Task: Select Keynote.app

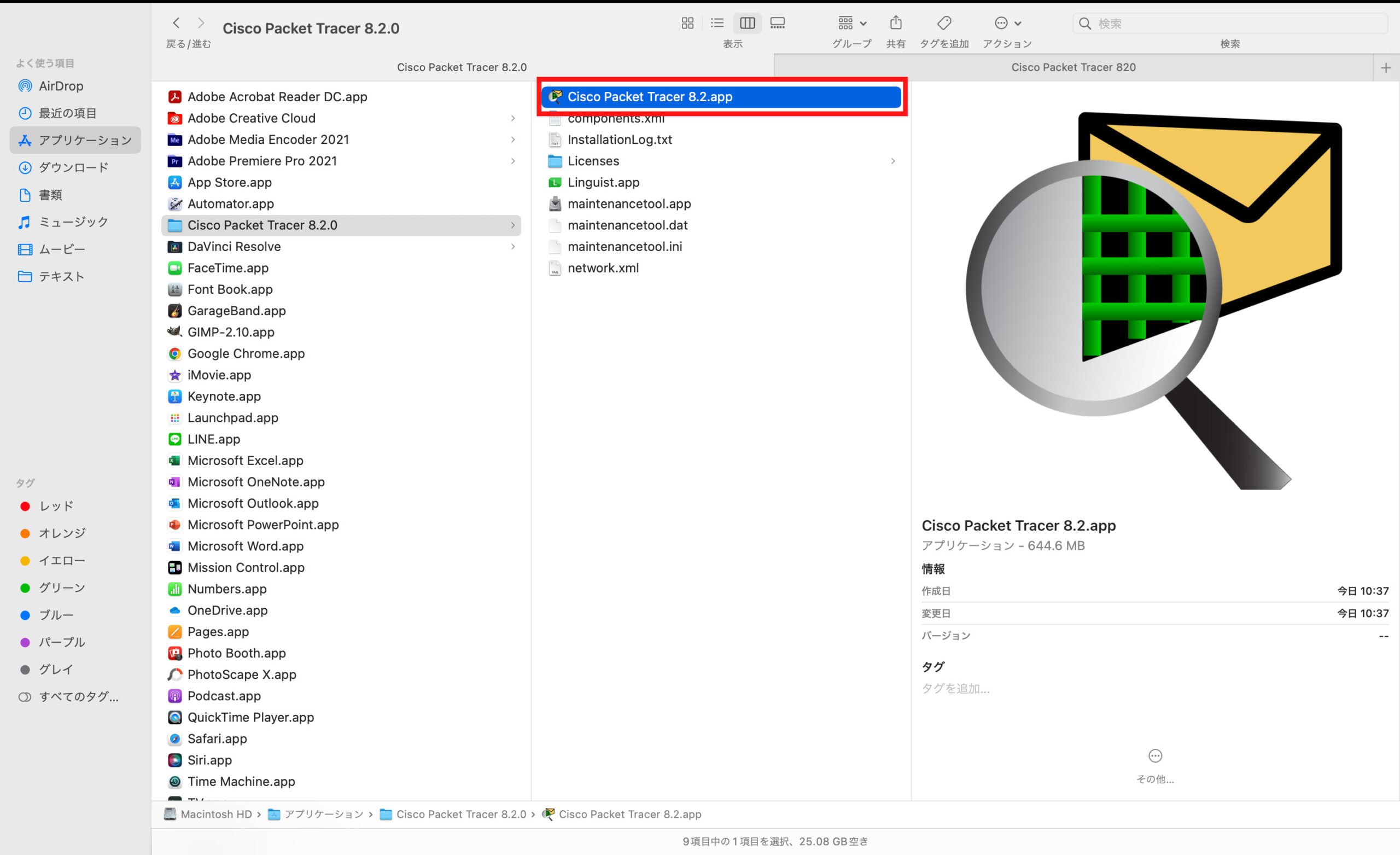Action: pyautogui.click(x=341, y=396)
